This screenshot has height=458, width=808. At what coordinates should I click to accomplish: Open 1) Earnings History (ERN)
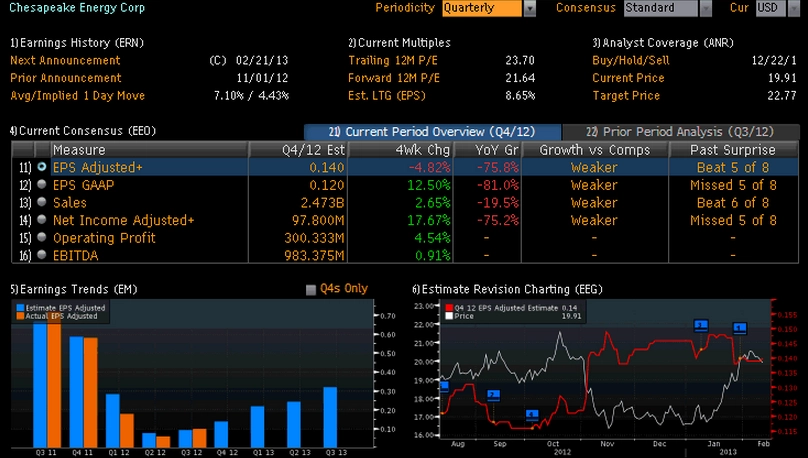(77, 43)
